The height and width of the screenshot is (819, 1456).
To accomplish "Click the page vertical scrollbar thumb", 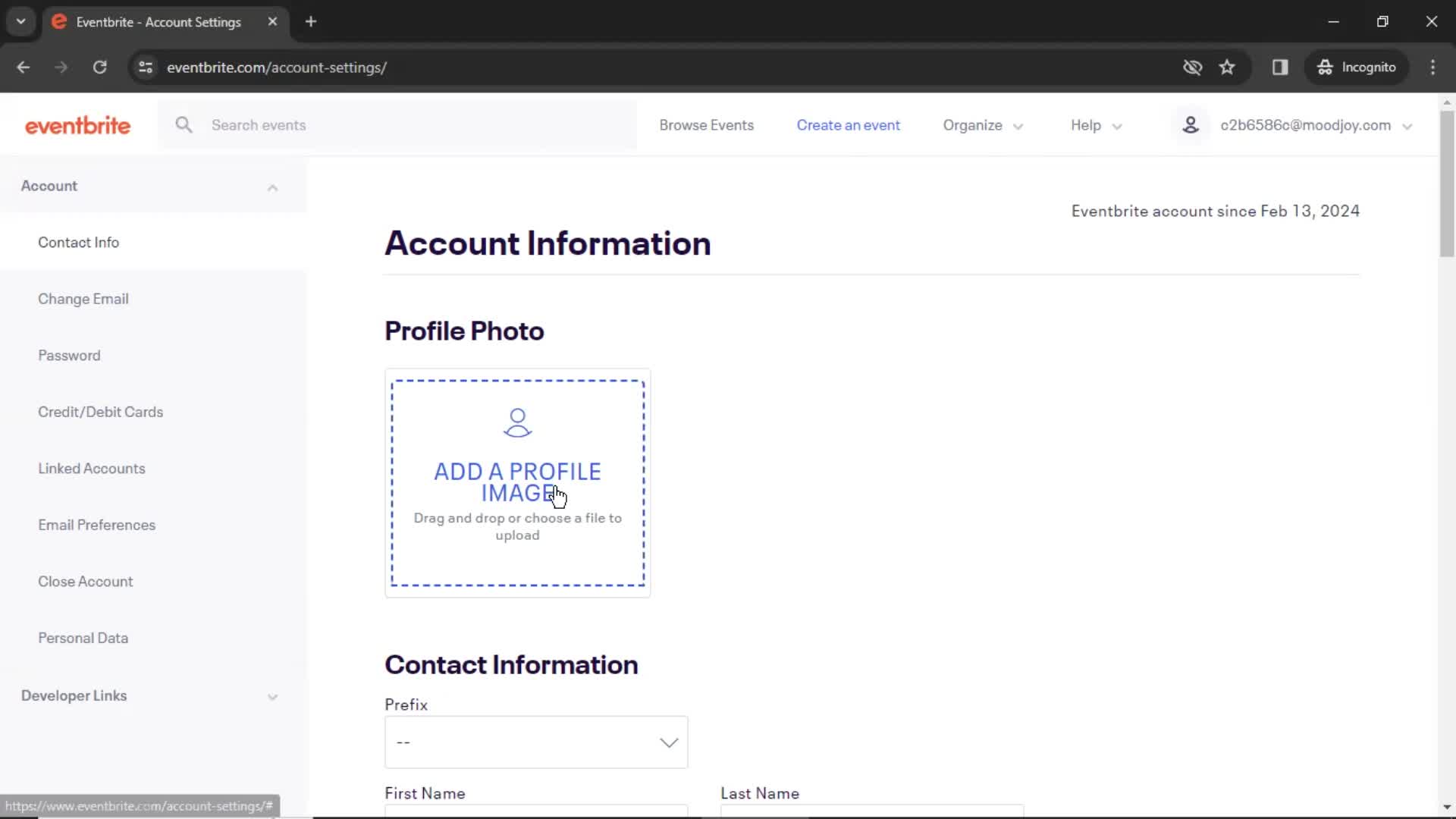I will pos(1447,184).
